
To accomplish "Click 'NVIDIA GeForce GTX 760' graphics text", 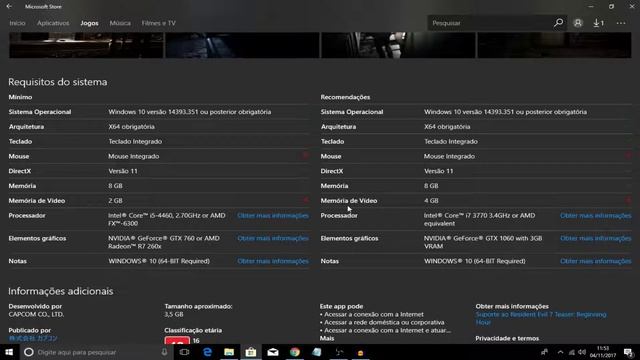I will point(164,242).
